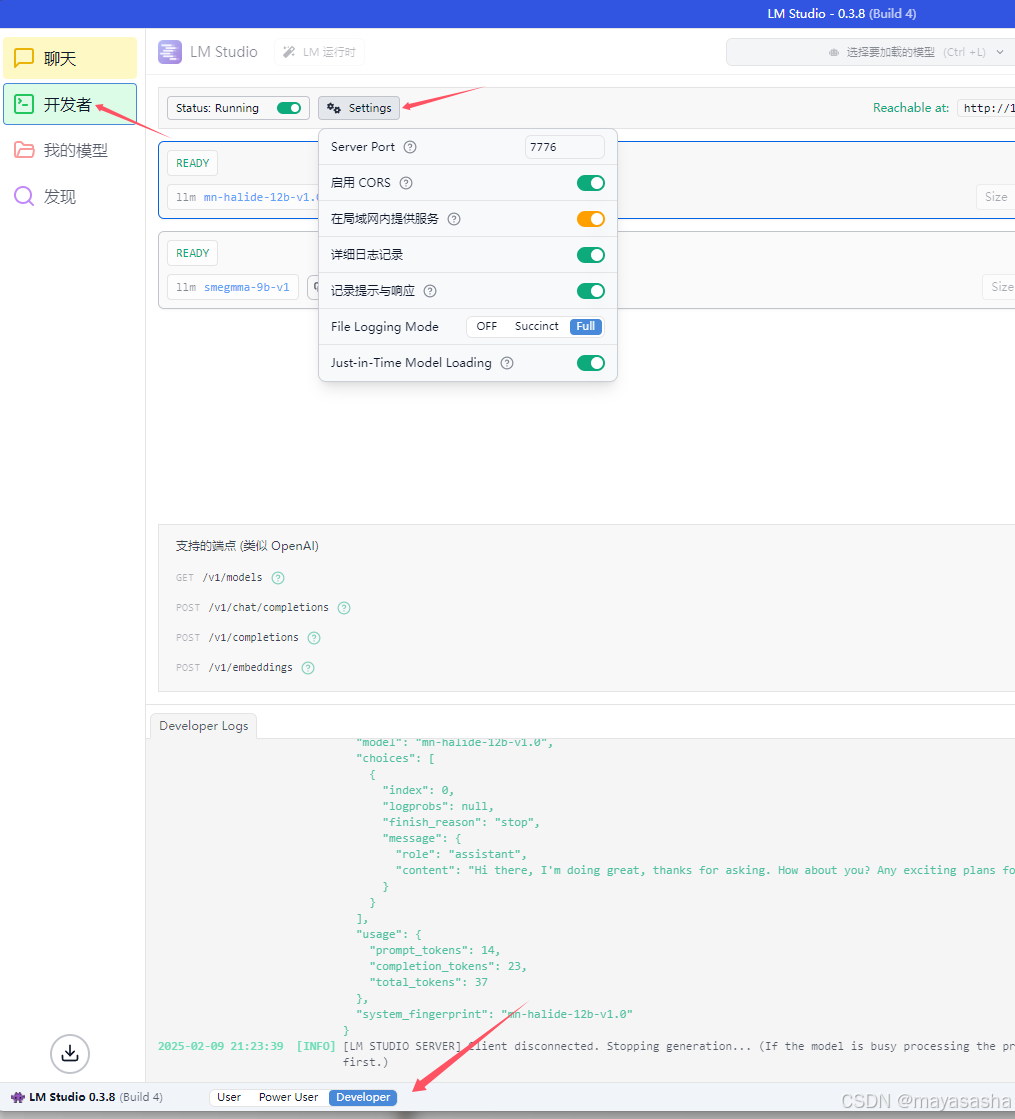Viewport: 1015px width, 1119px height.
Task: Toggle verbose logging (详细日志记录) switch
Action: 590,255
